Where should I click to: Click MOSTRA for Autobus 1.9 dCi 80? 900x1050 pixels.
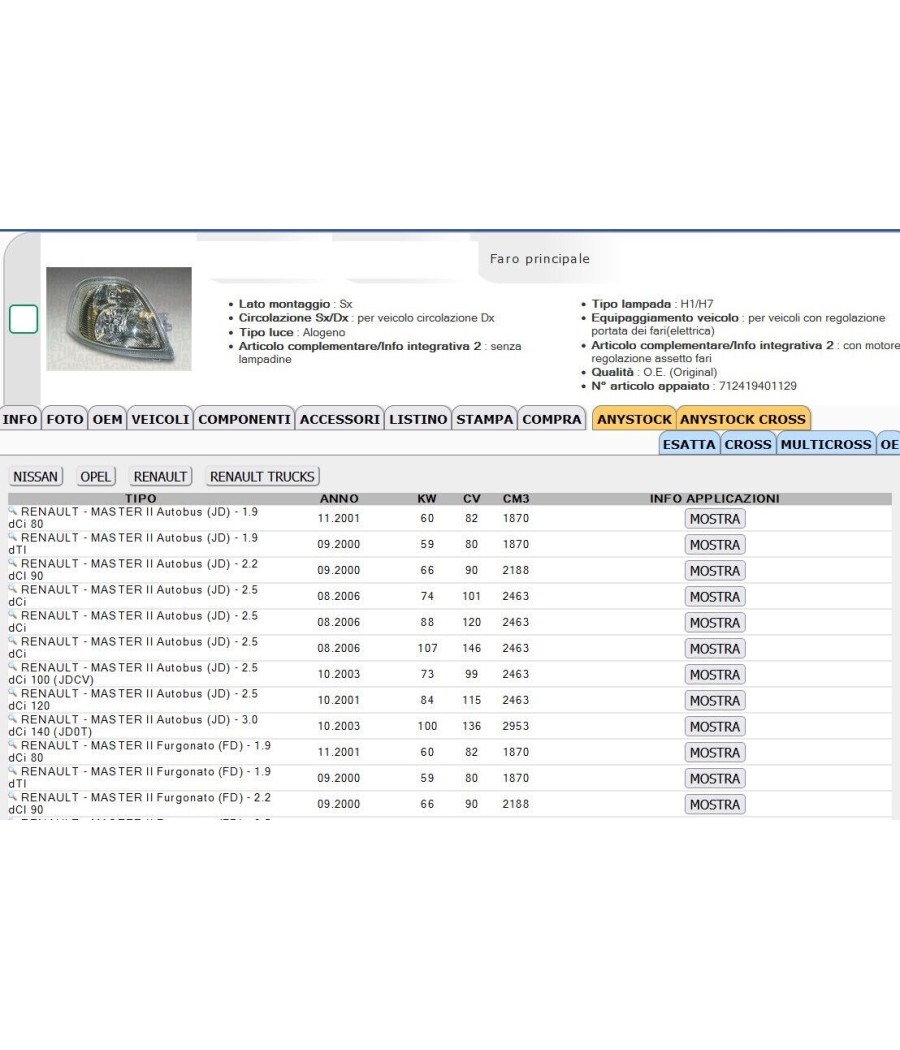click(x=715, y=519)
